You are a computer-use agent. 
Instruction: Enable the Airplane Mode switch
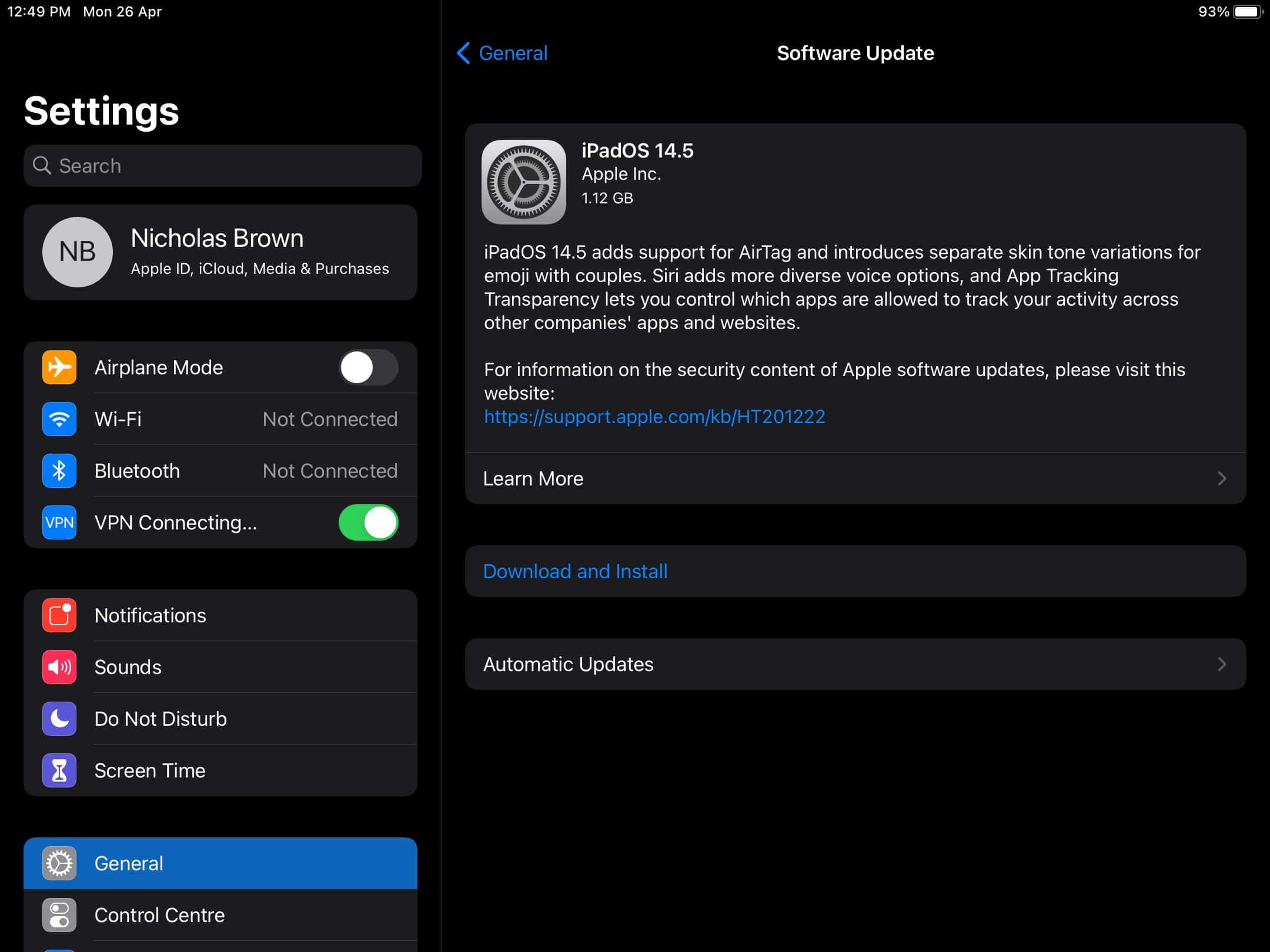pyautogui.click(x=369, y=367)
